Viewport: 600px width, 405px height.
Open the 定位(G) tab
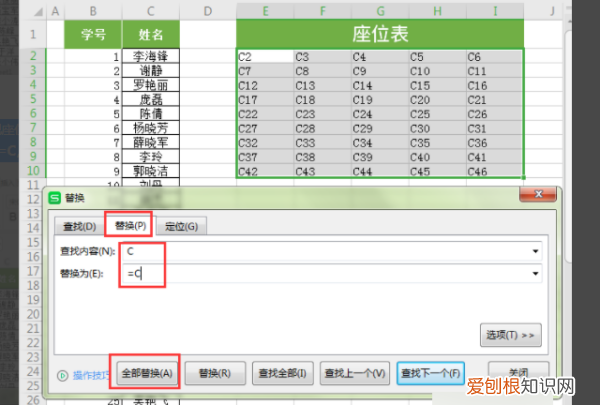click(181, 226)
